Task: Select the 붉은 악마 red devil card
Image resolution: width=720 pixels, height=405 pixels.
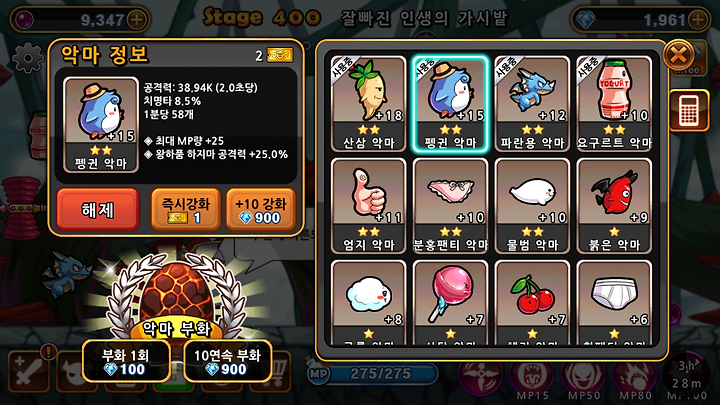Action: 614,206
